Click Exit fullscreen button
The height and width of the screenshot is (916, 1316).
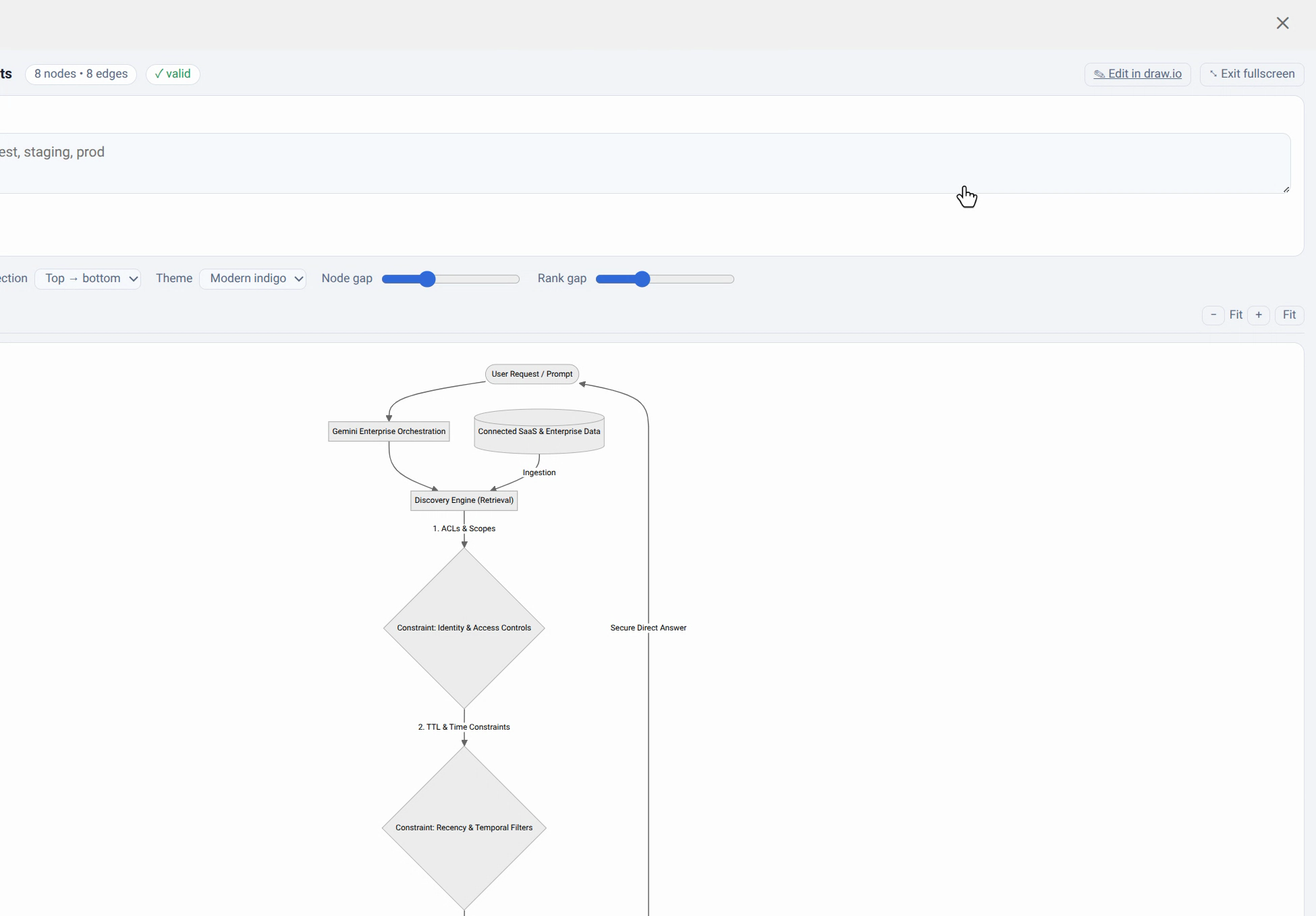pos(1252,74)
